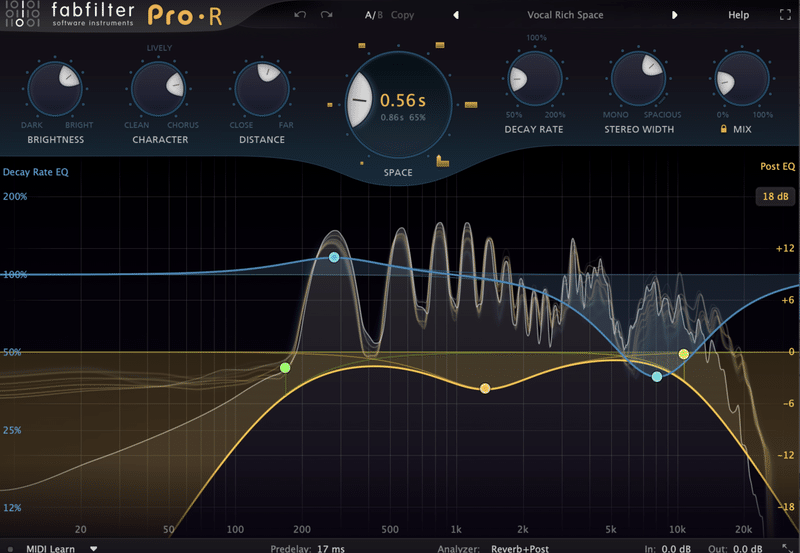
Task: Select yellow post EQ band near 10 kHz
Action: pos(684,354)
